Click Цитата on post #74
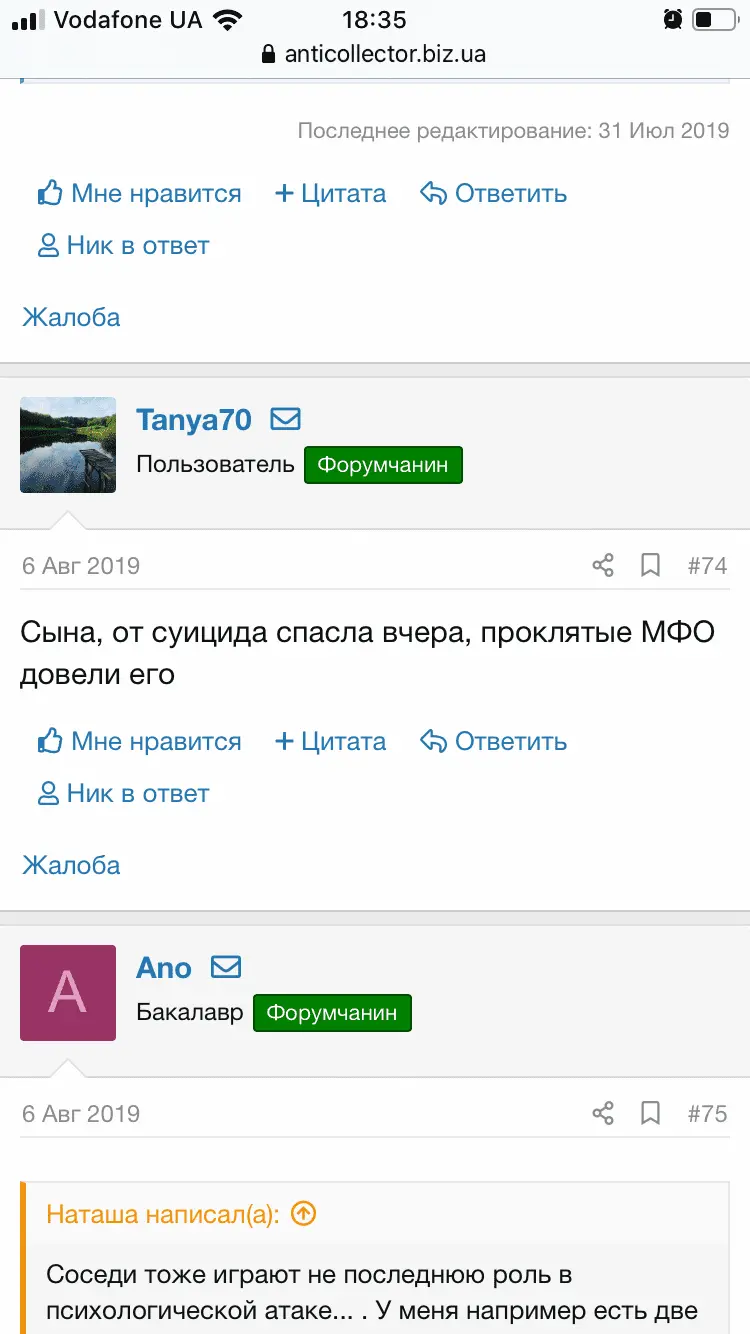Screen dimensions: 750x1334 pyautogui.click(x=341, y=741)
